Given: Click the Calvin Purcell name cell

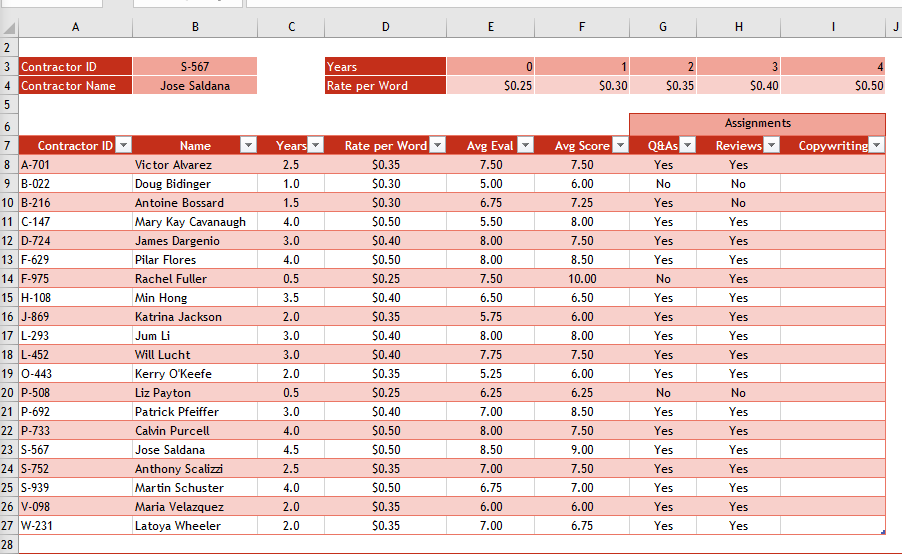Looking at the screenshot, I should click(x=195, y=430).
